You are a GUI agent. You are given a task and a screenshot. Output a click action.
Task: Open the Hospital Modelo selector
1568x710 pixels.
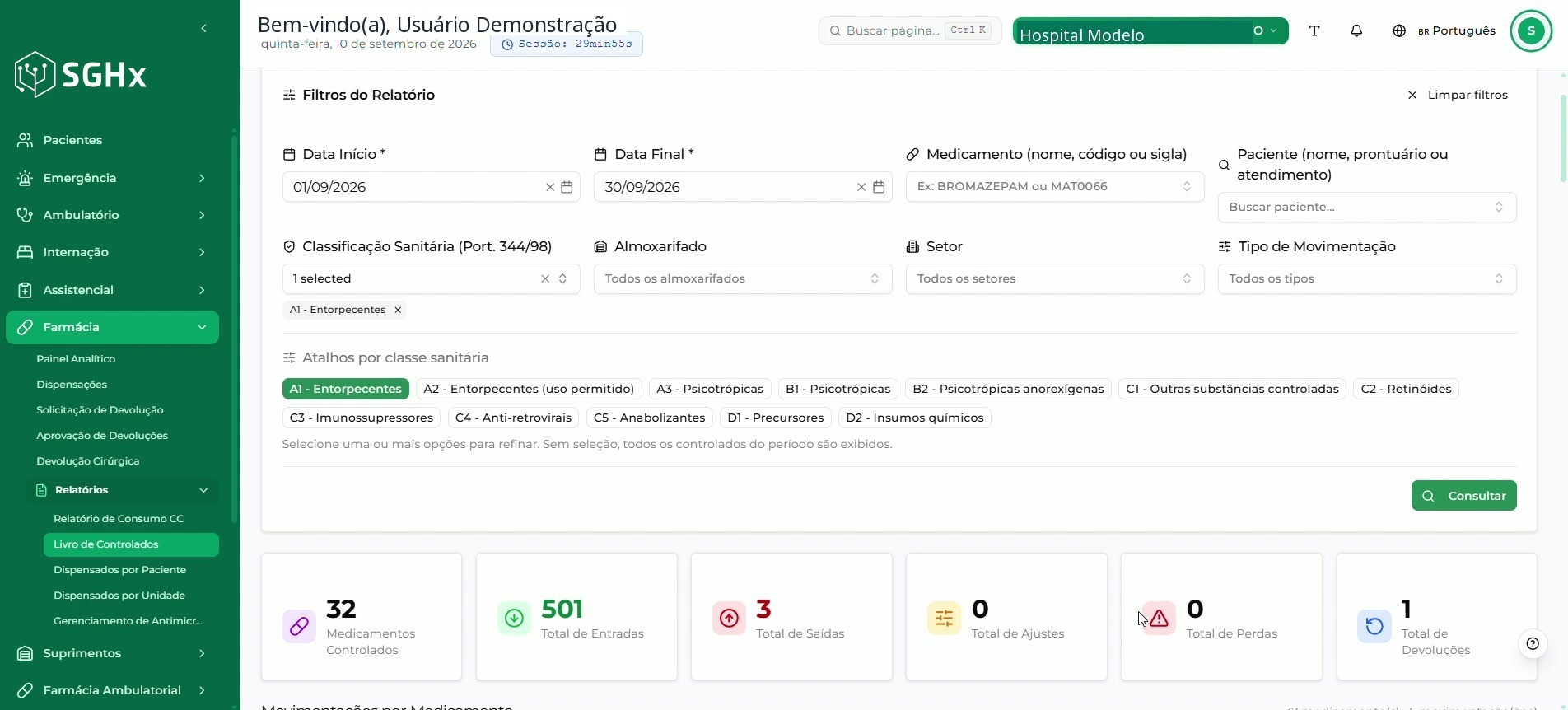tap(1150, 31)
